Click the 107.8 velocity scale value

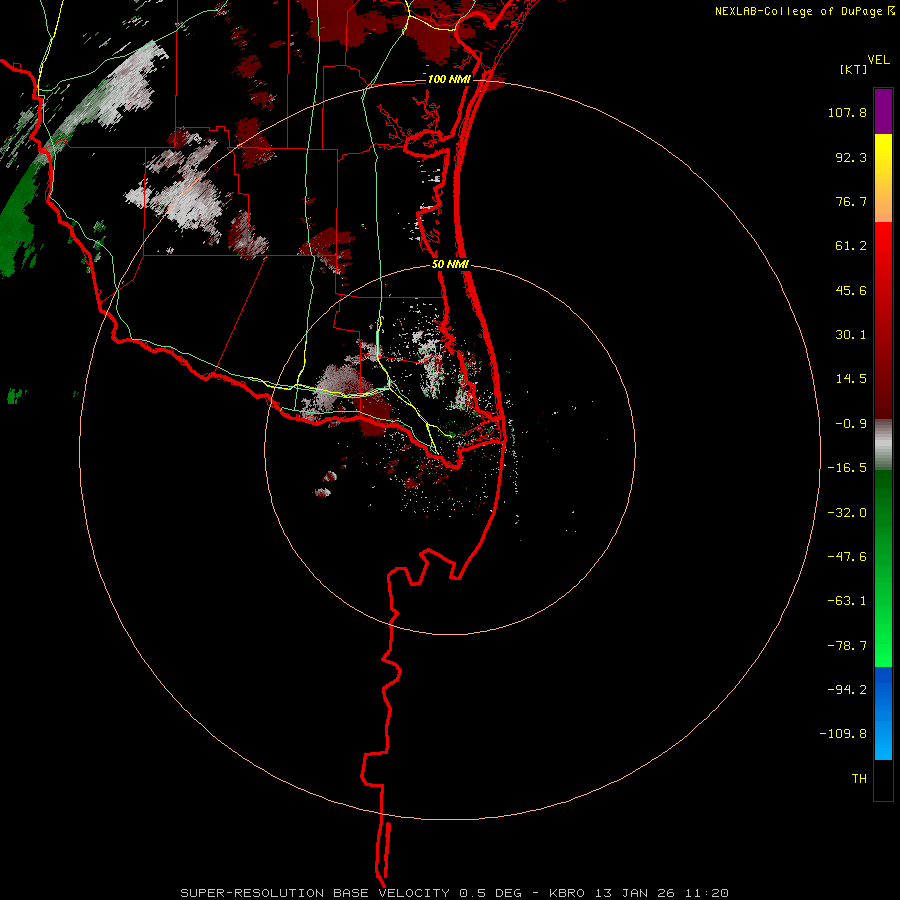[x=847, y=112]
